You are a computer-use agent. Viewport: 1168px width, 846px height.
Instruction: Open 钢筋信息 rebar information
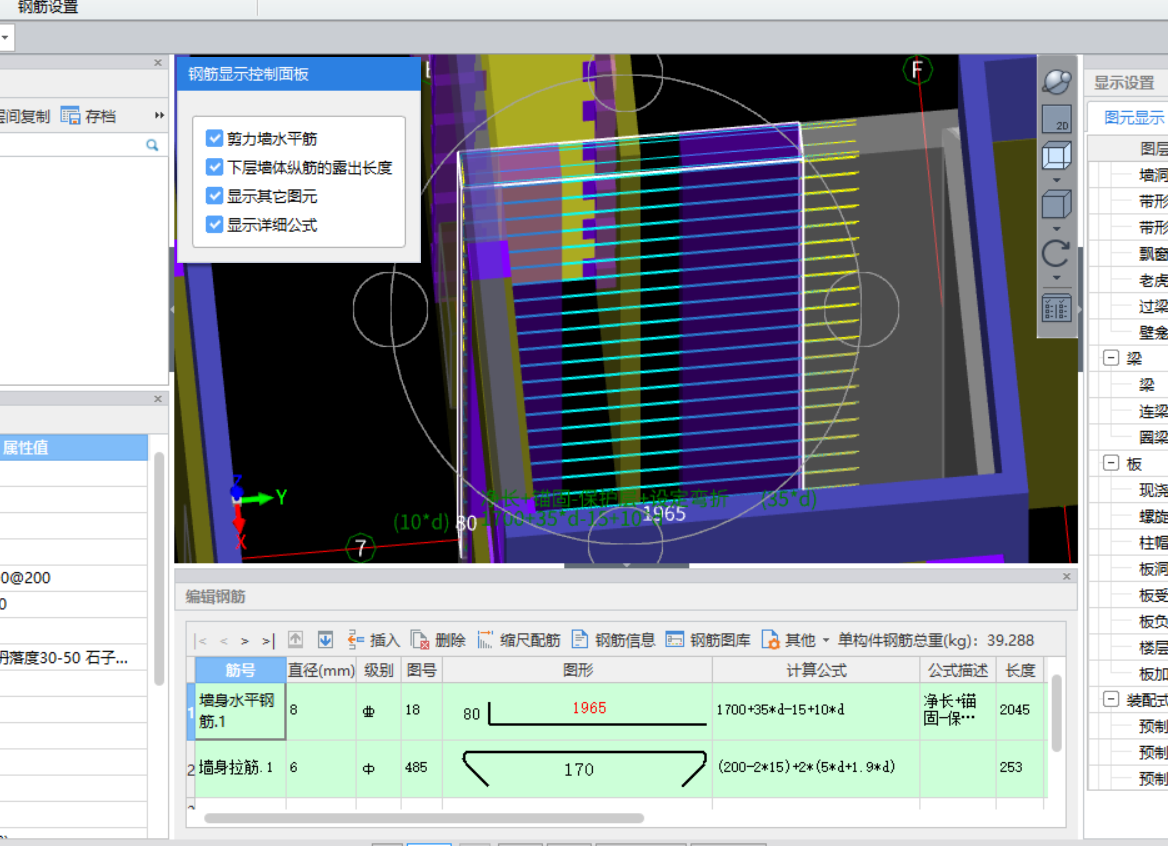(x=614, y=640)
